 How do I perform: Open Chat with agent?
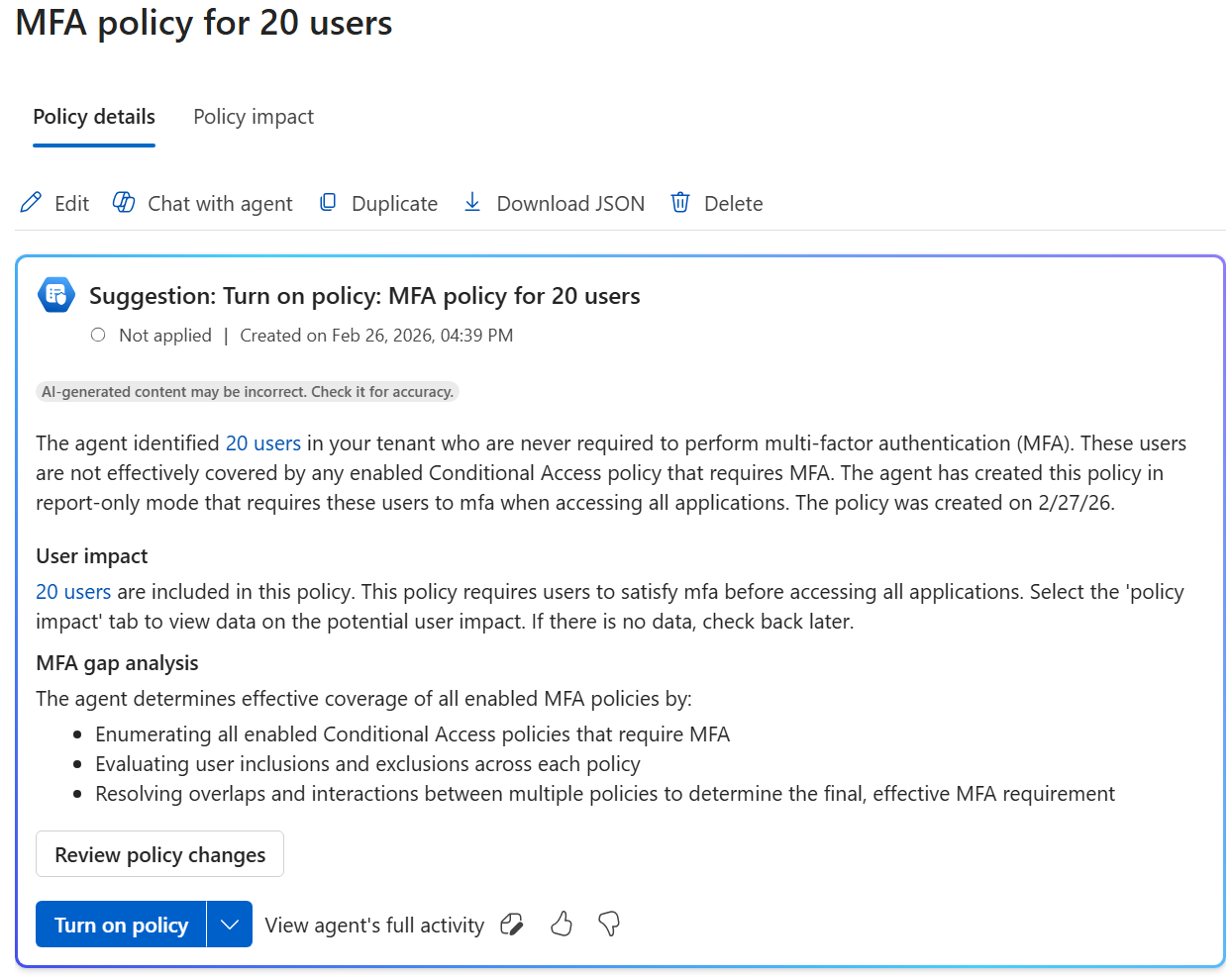coord(220,204)
